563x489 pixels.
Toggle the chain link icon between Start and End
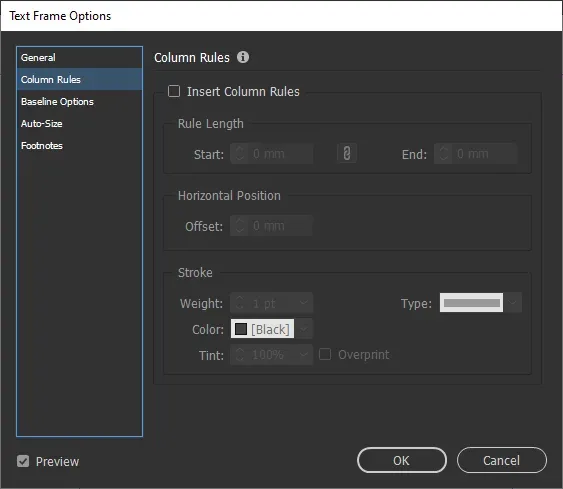[x=346, y=154]
